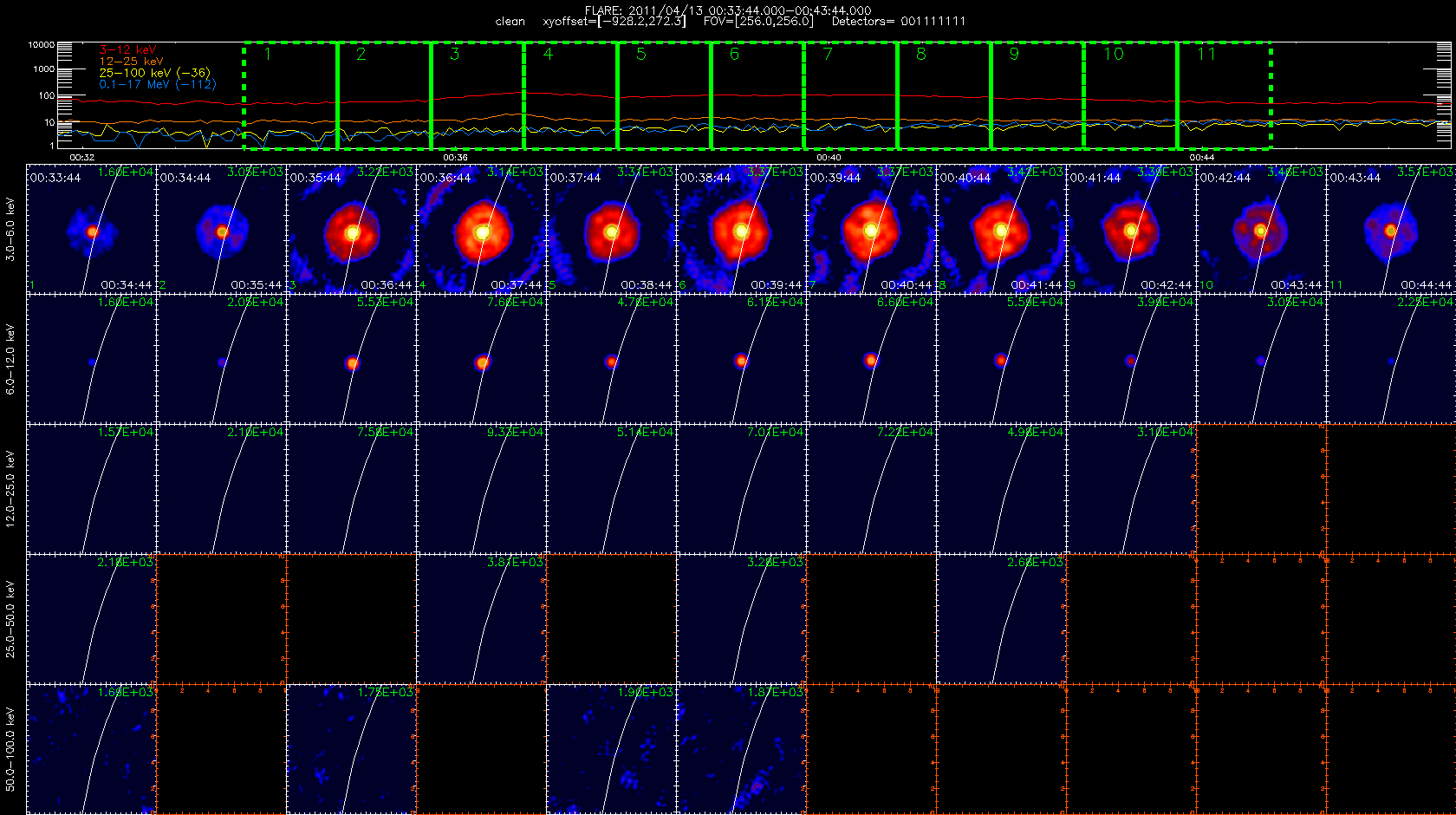Open 25.0-50.0 keV image in column 4
Viewport: 1456px width, 815px height.
[x=482, y=620]
